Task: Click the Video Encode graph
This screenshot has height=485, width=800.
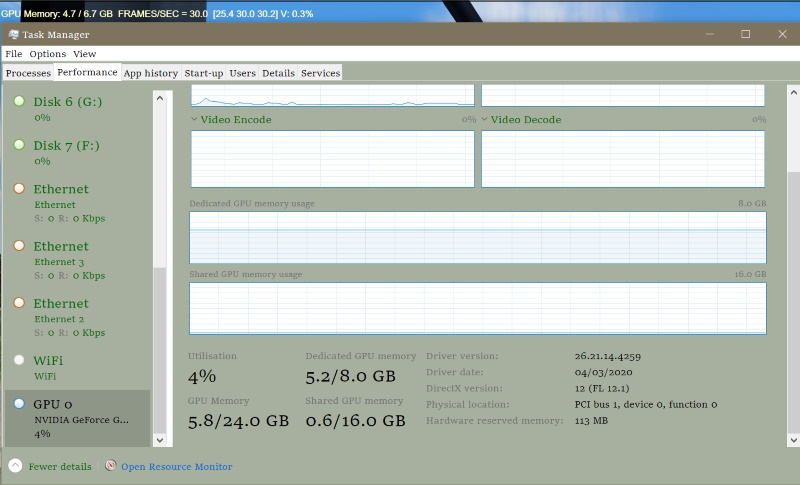Action: point(333,159)
